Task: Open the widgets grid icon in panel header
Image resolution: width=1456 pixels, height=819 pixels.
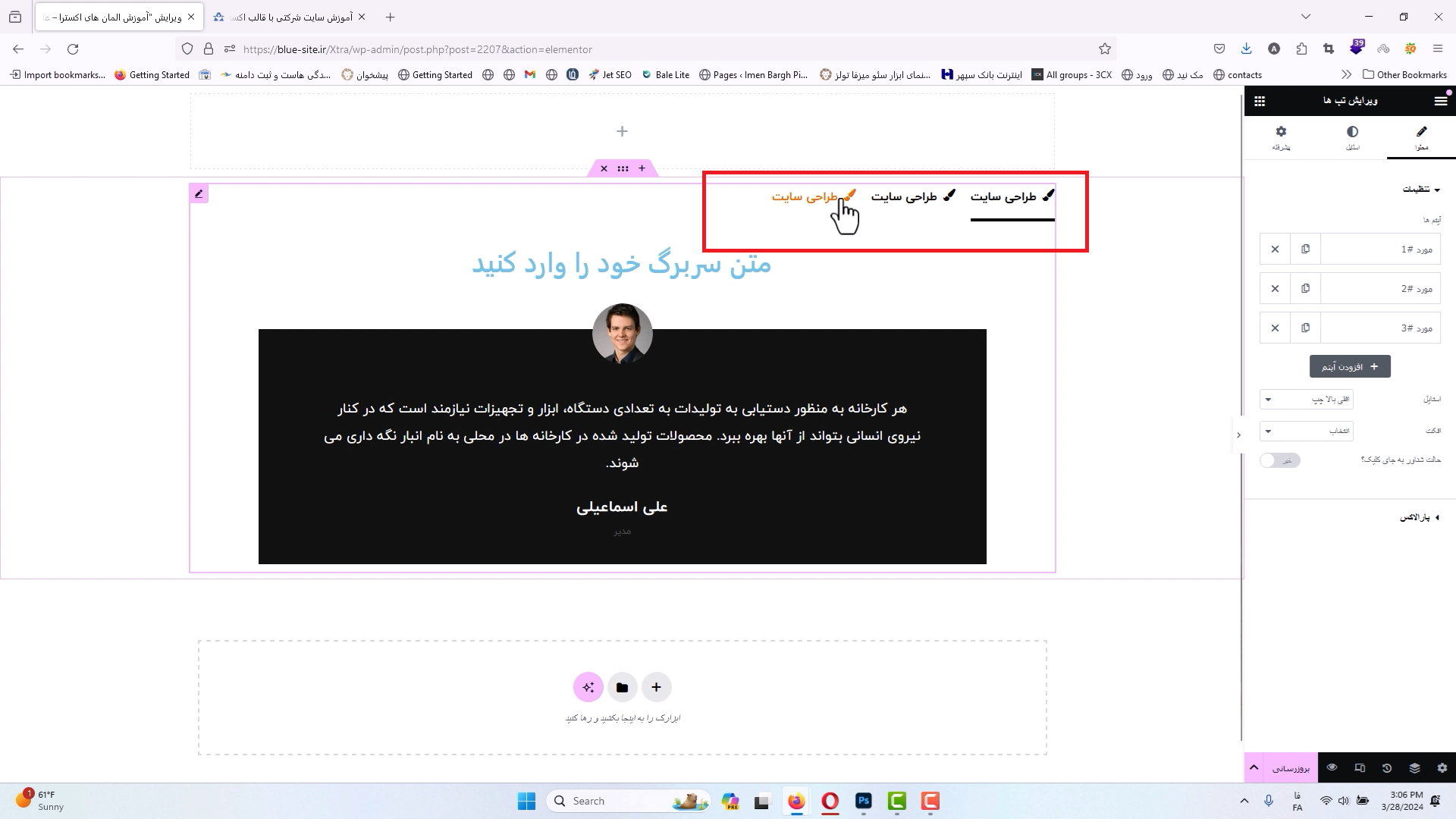Action: coord(1260,101)
